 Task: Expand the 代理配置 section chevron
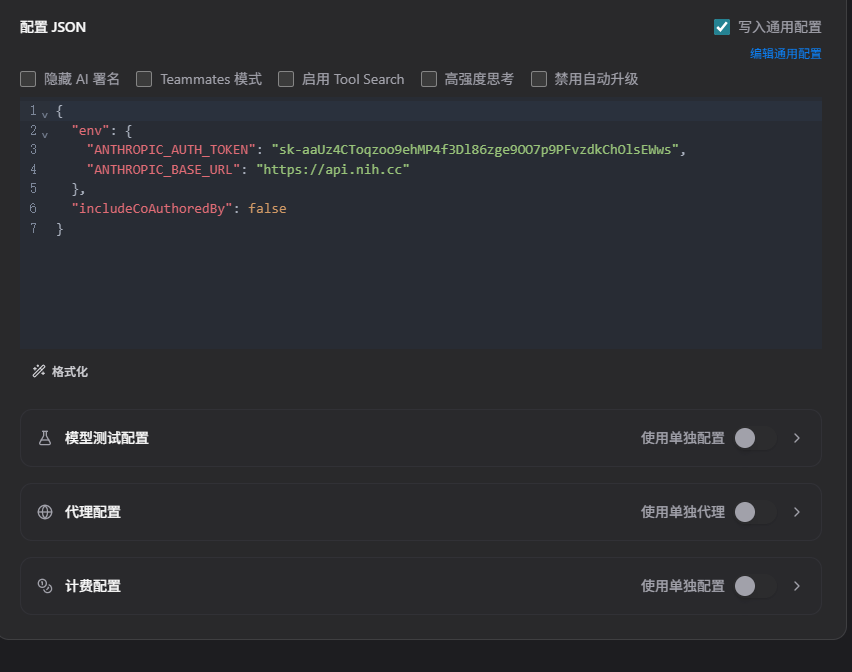(797, 512)
